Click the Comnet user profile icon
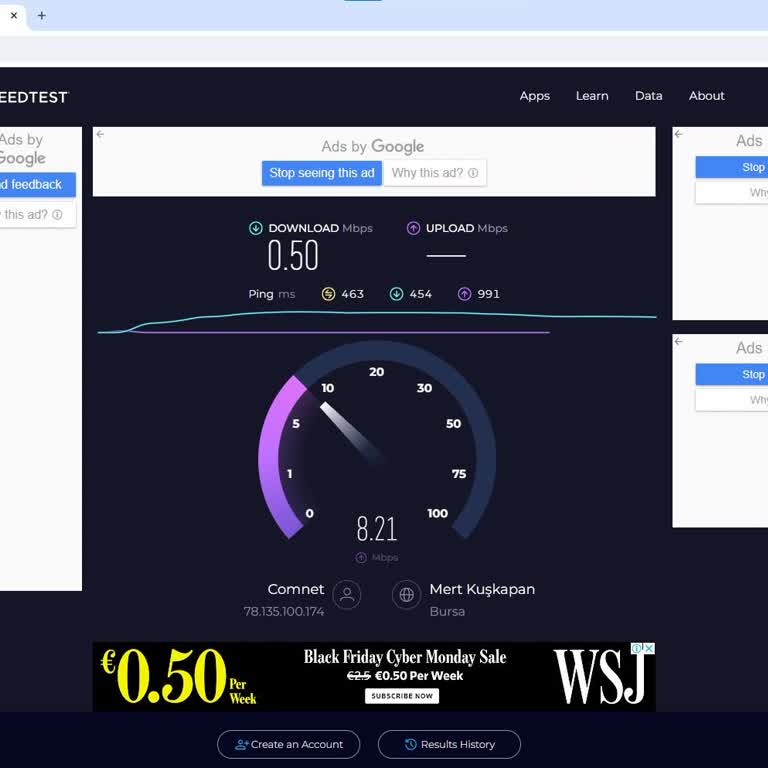The height and width of the screenshot is (768, 768). (347, 595)
